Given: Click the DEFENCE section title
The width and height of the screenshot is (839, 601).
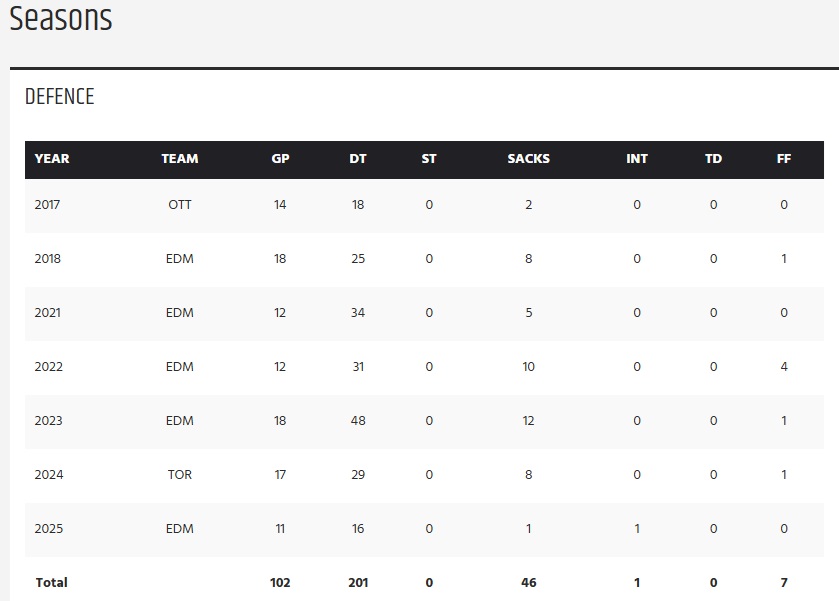Looking at the screenshot, I should pos(60,97).
